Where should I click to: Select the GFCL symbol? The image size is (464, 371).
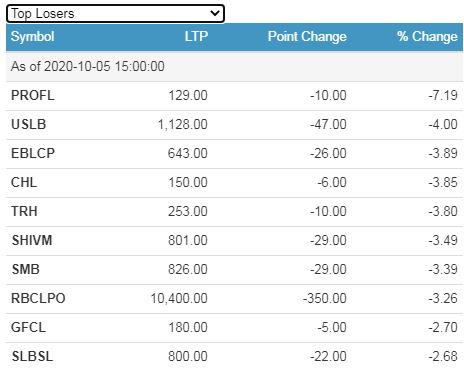pos(28,328)
